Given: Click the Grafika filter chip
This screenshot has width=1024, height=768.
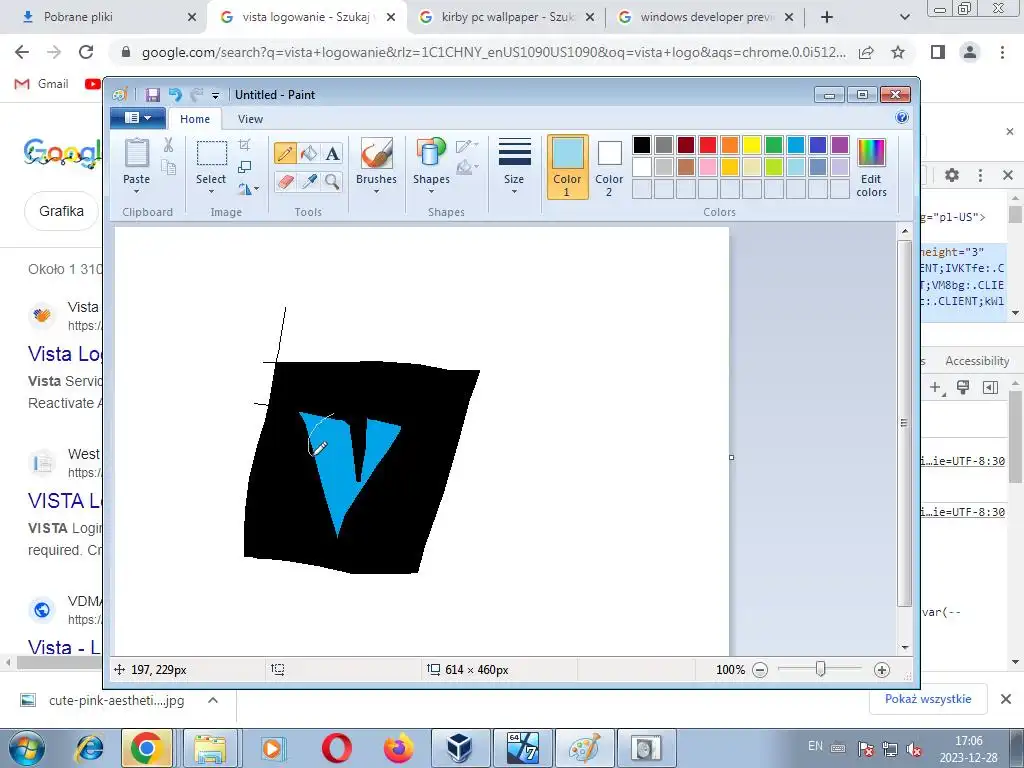Looking at the screenshot, I should coord(61,211).
